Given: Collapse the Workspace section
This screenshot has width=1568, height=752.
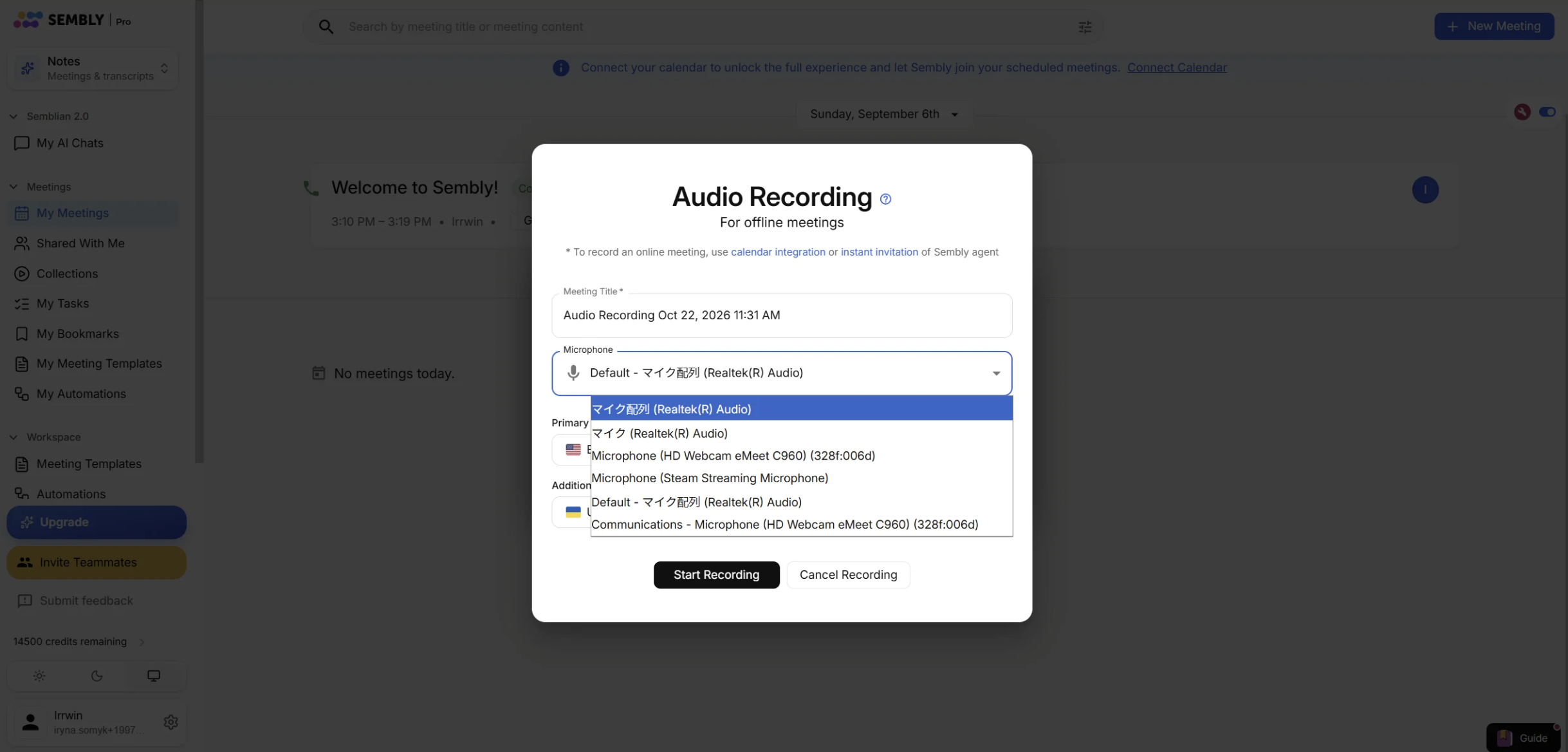Looking at the screenshot, I should click(14, 437).
